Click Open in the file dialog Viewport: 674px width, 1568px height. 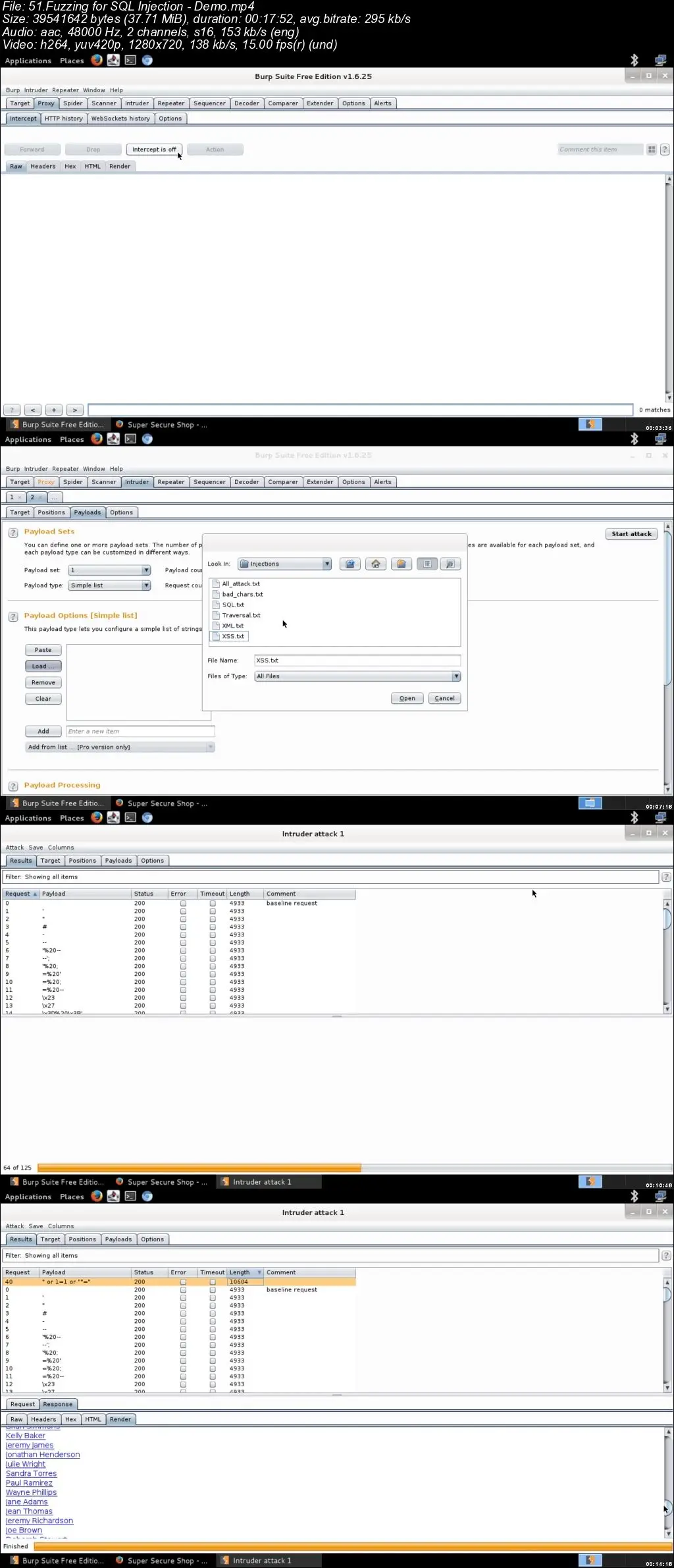click(407, 699)
